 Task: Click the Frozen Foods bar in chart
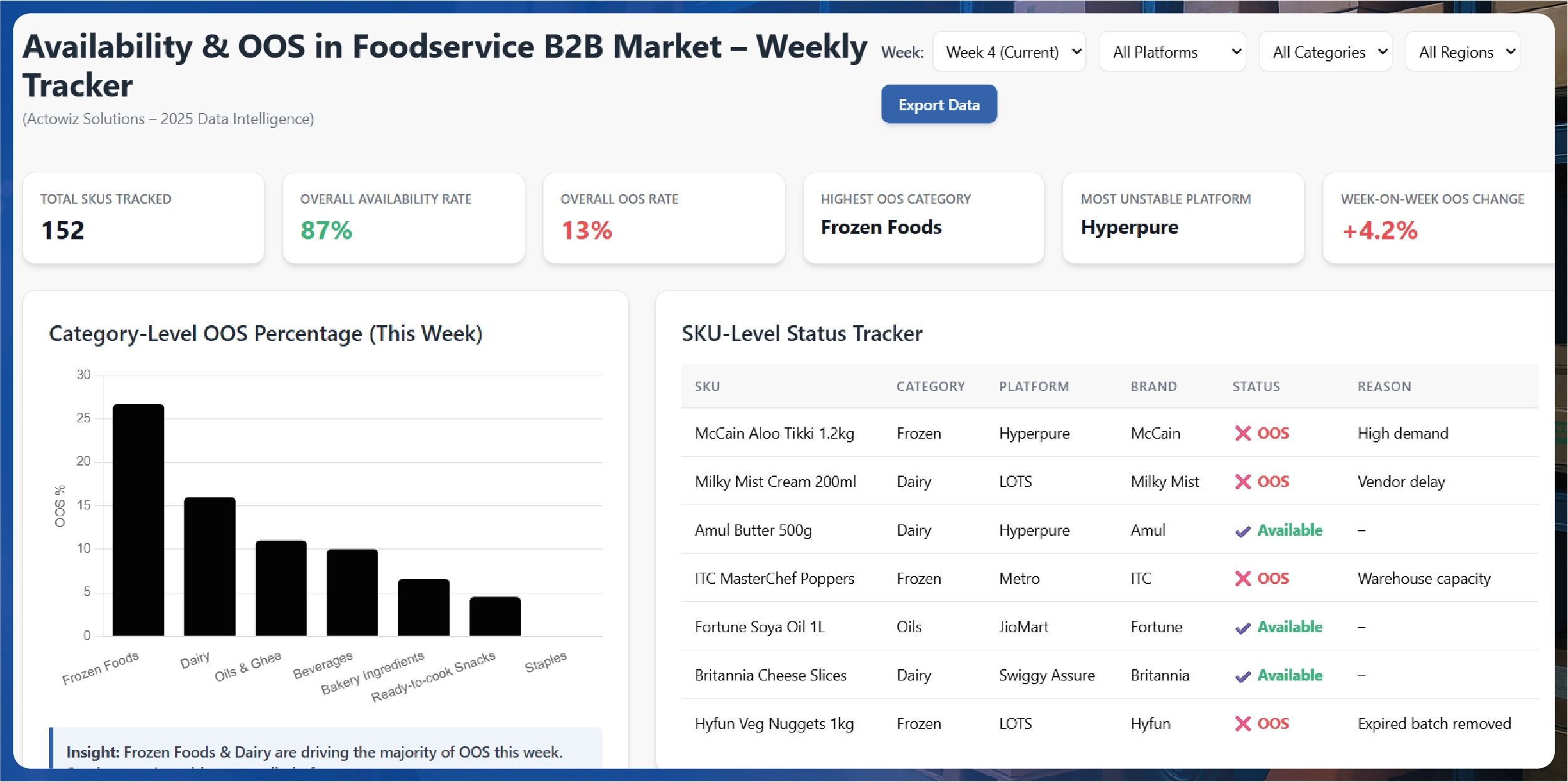pos(139,520)
